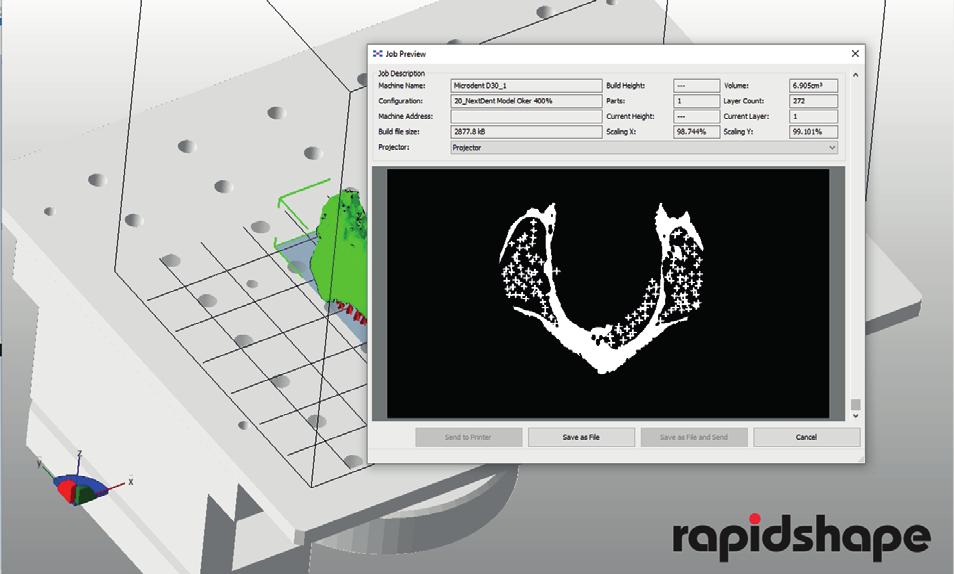Select the Scaling Y value field
This screenshot has height=574, width=954.
[813, 131]
